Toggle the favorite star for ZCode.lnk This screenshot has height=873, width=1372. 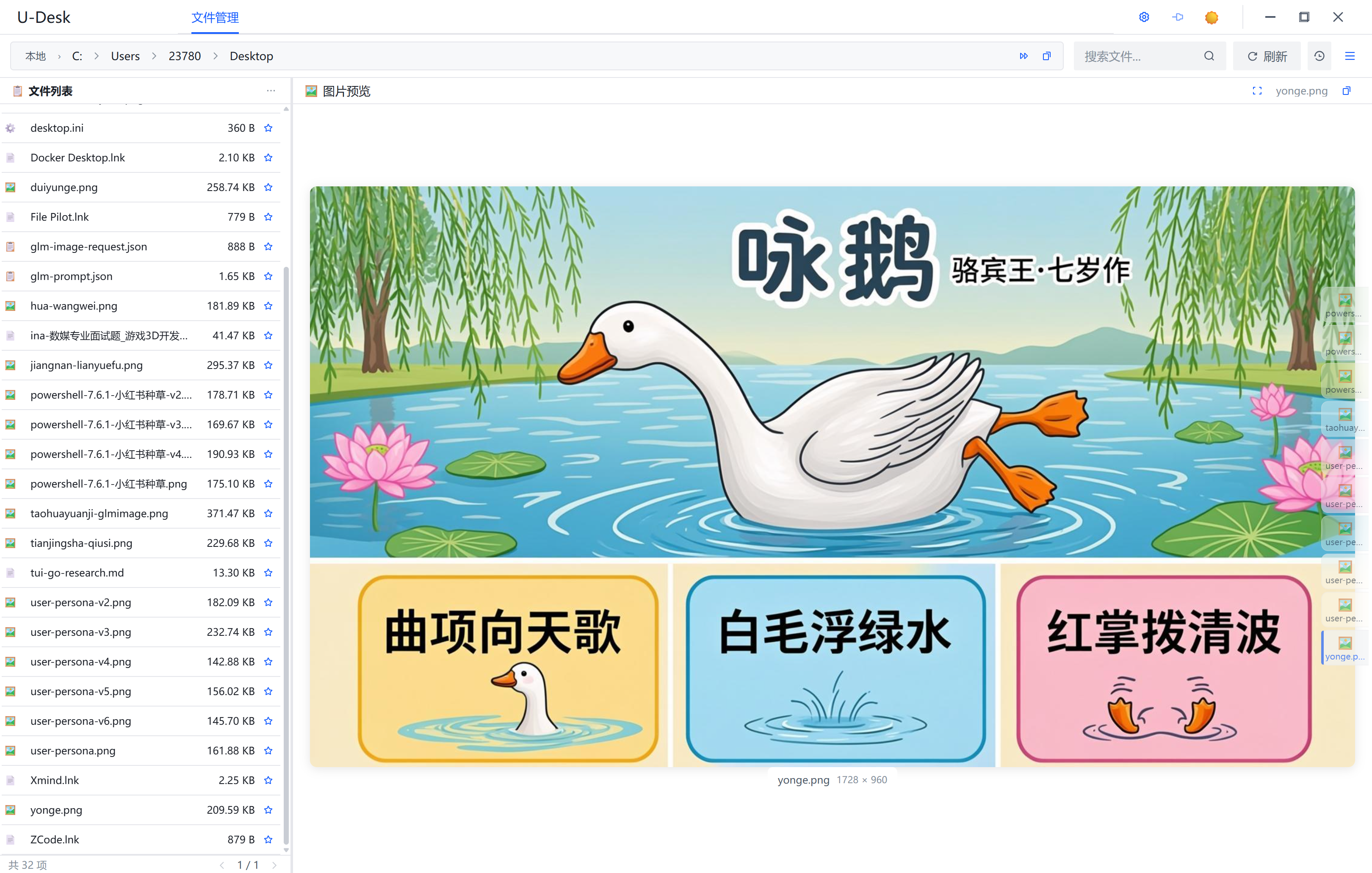(268, 839)
